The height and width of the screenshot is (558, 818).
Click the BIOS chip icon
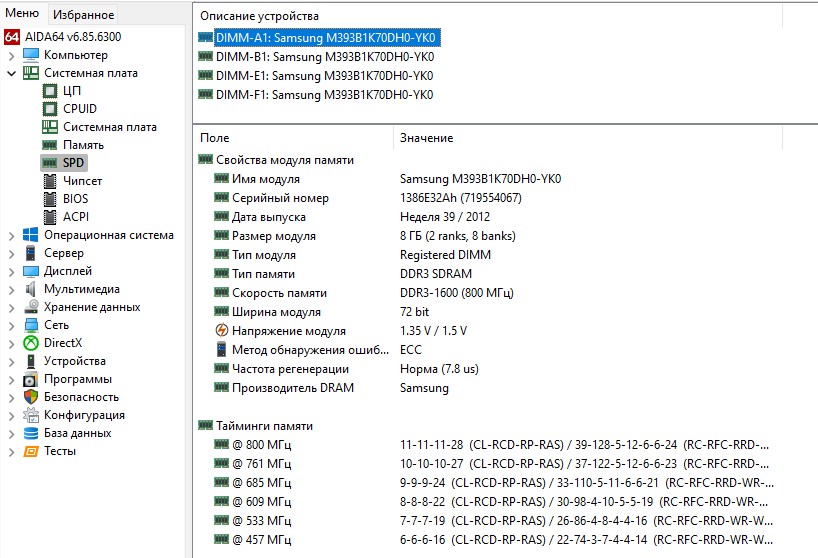tap(50, 199)
